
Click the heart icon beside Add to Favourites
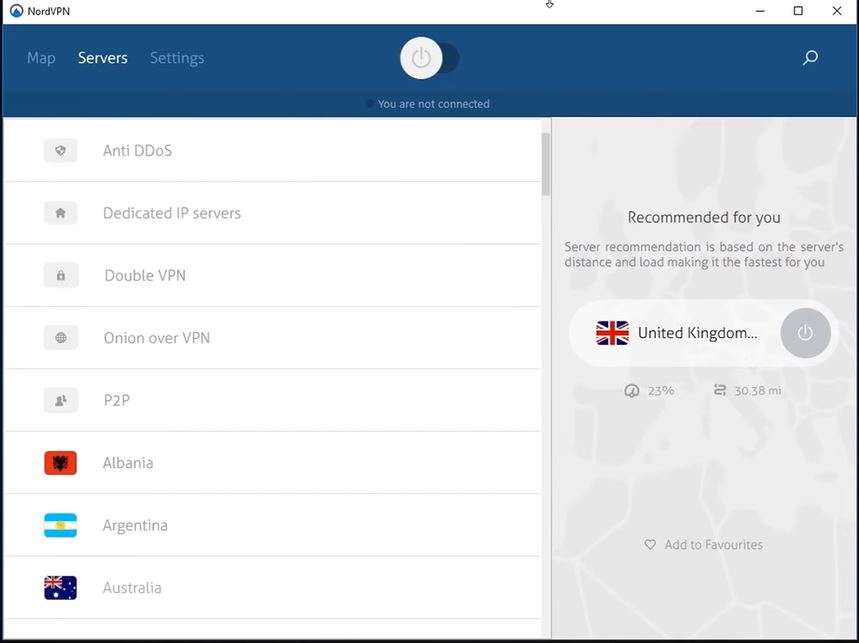click(650, 544)
